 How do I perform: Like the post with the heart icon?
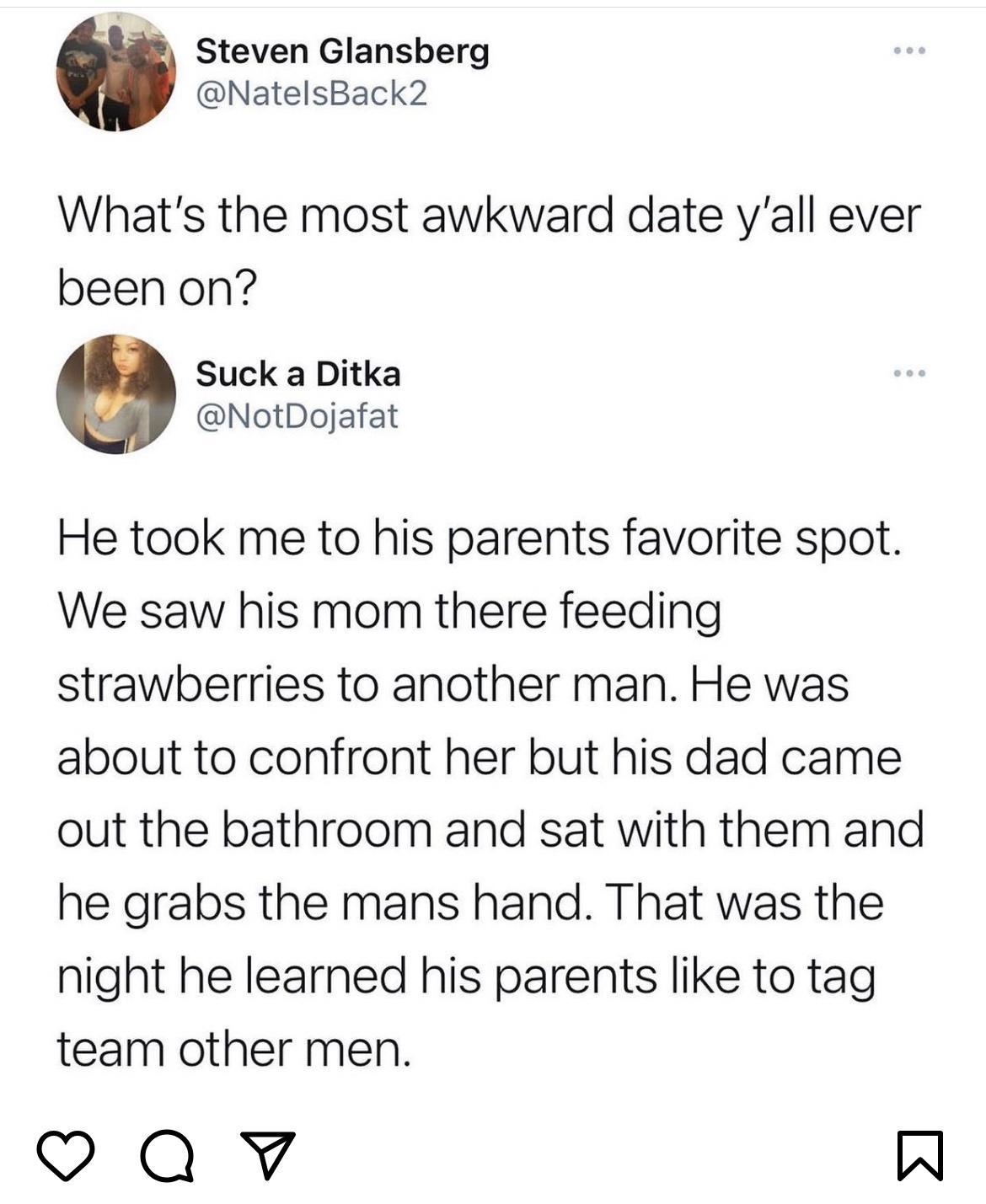click(x=66, y=1154)
